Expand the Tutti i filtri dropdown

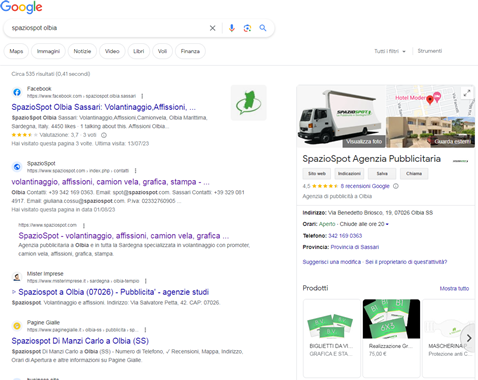(x=390, y=51)
